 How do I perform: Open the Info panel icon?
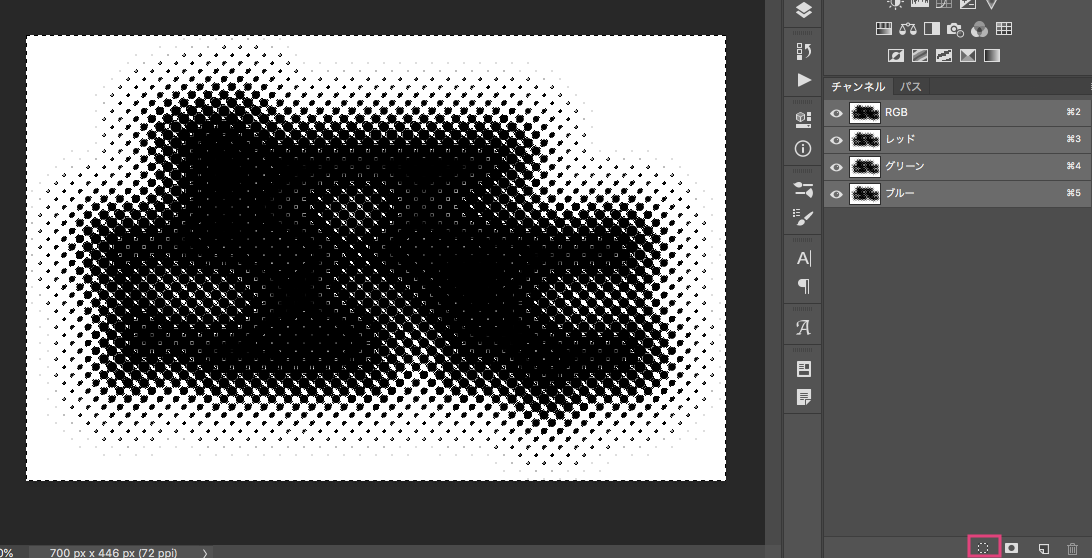tap(804, 148)
